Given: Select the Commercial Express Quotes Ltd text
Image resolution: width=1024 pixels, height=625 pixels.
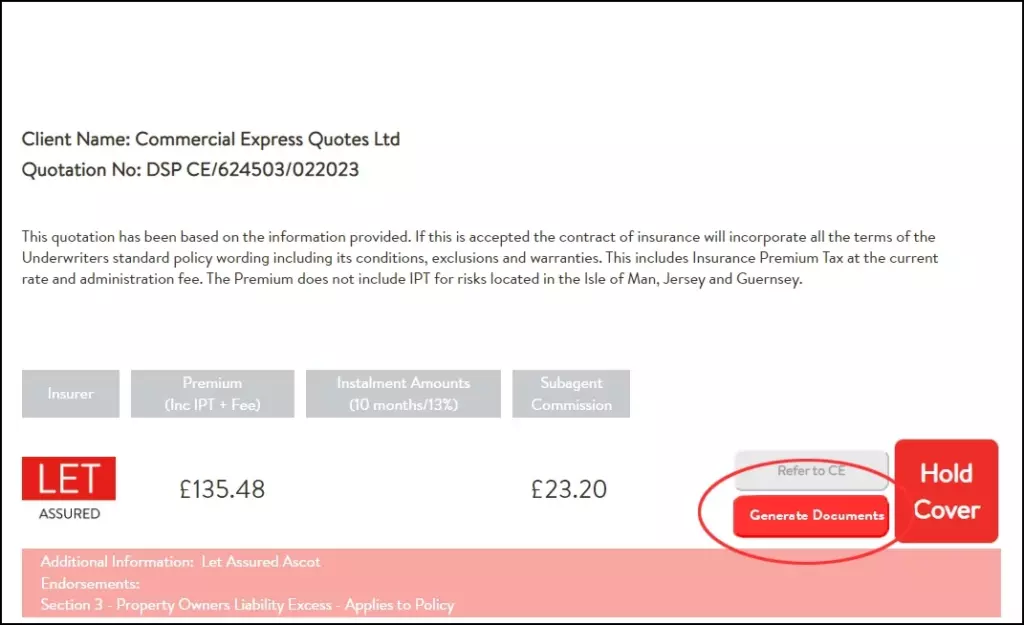Looking at the screenshot, I should (x=267, y=139).
